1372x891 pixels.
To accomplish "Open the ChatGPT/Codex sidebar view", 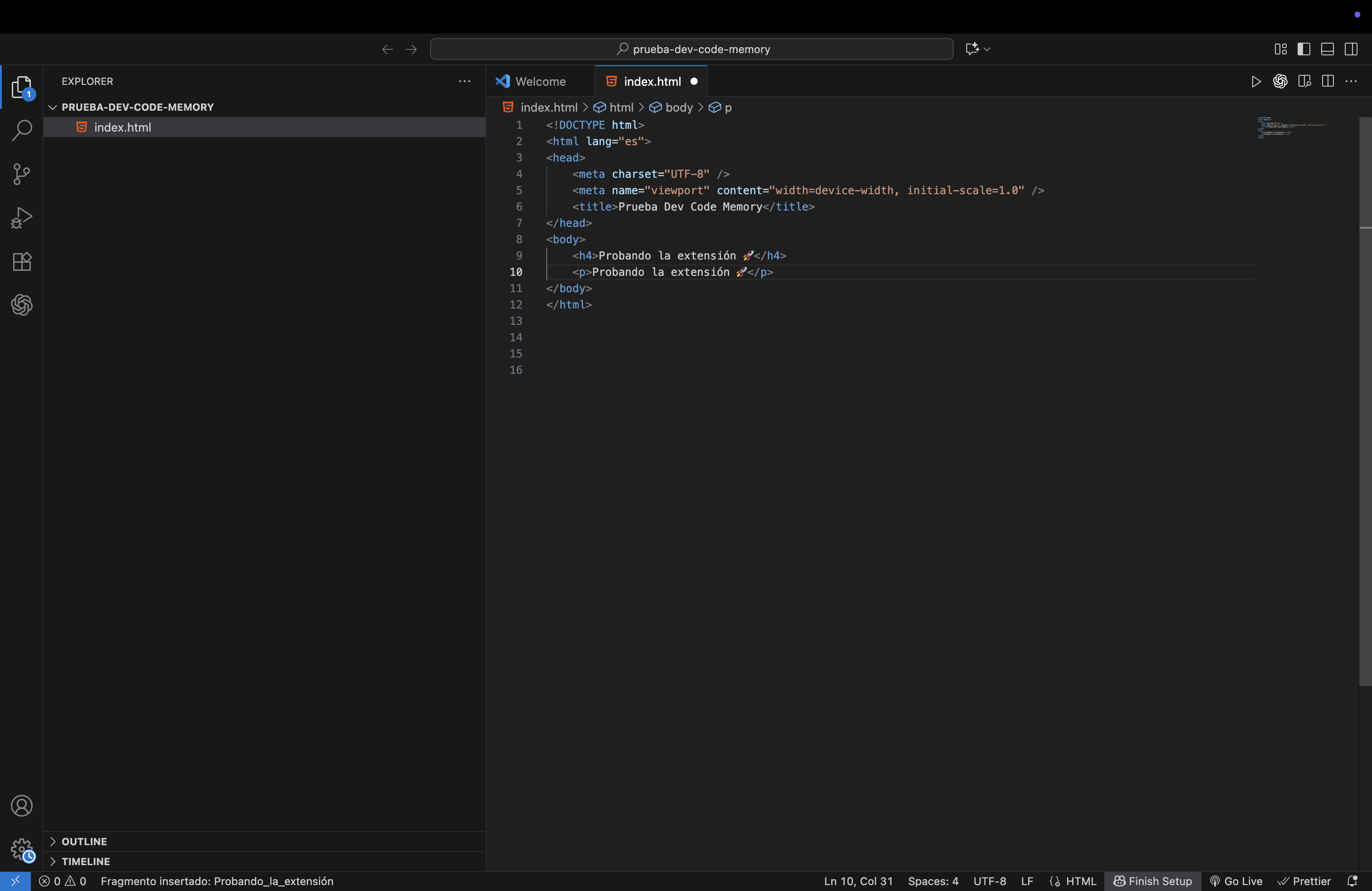I will coord(21,305).
